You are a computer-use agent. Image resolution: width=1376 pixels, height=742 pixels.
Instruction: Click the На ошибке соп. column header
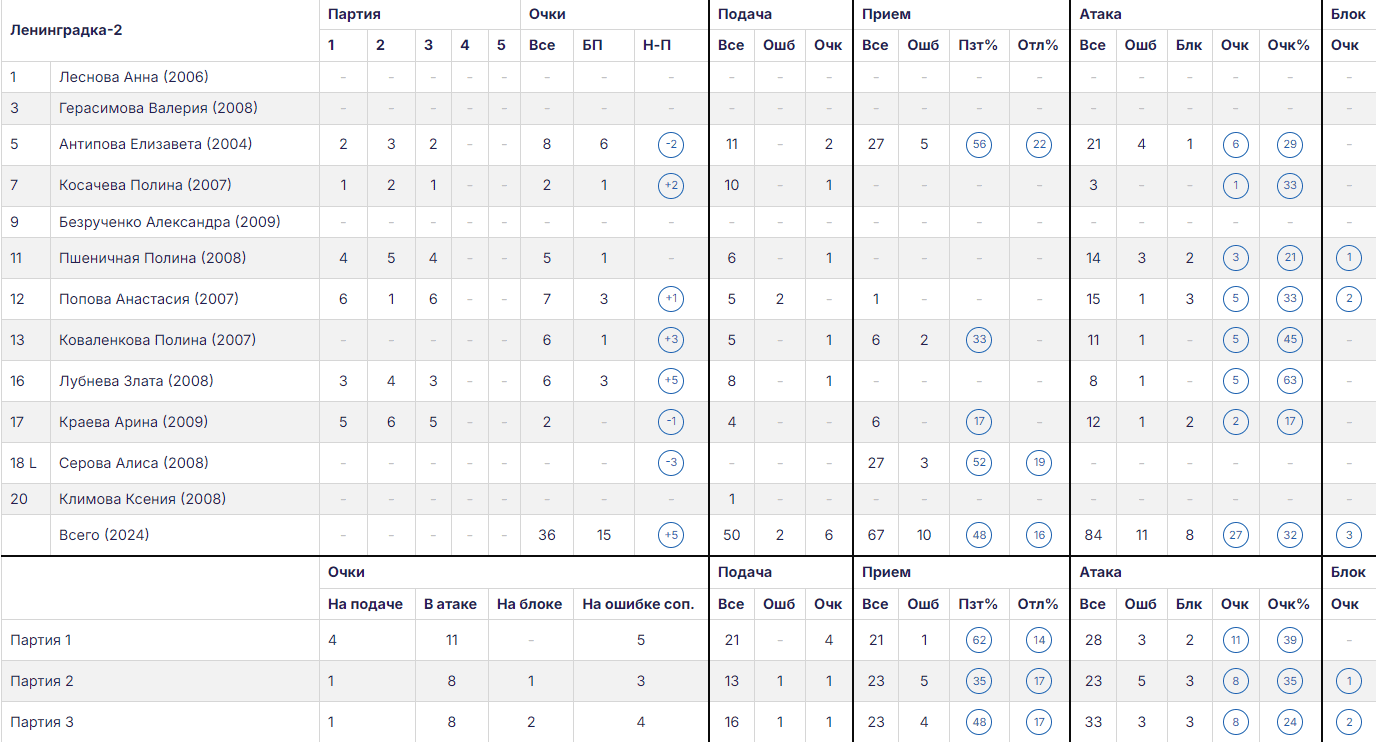638,604
